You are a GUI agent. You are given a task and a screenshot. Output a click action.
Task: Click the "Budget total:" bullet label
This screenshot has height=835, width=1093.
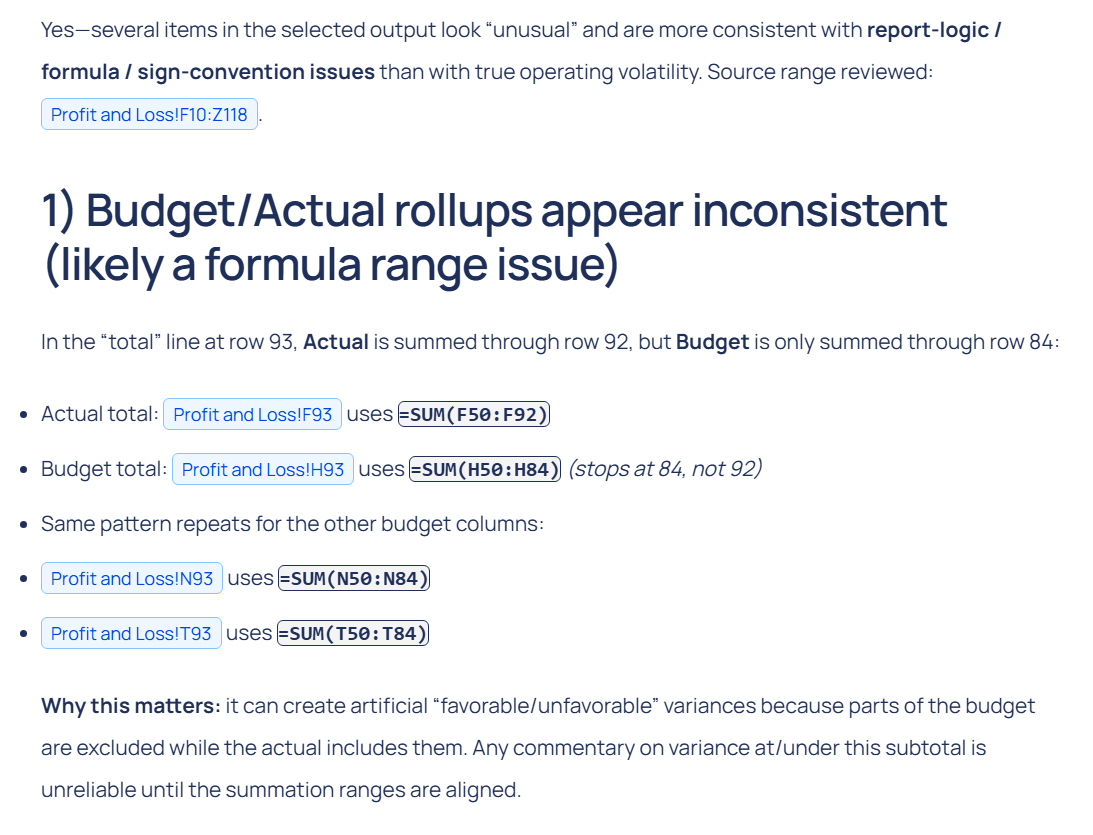point(103,469)
